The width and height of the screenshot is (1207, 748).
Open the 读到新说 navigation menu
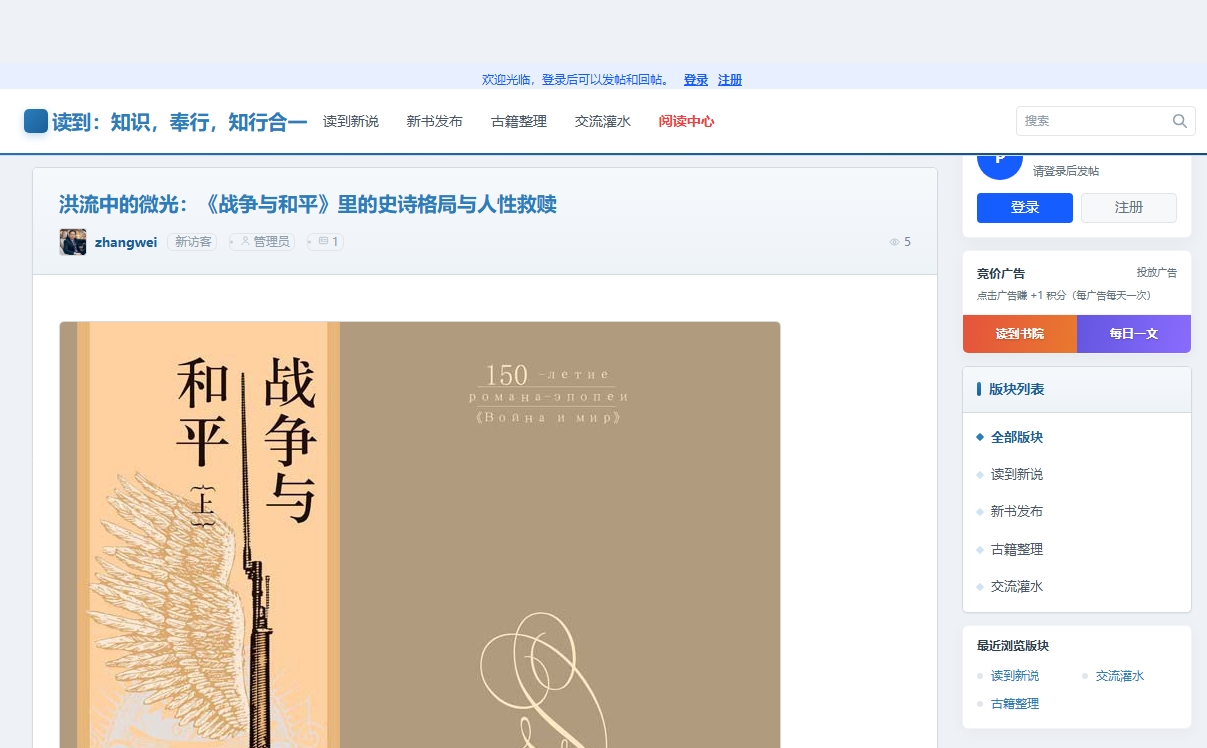coord(351,121)
